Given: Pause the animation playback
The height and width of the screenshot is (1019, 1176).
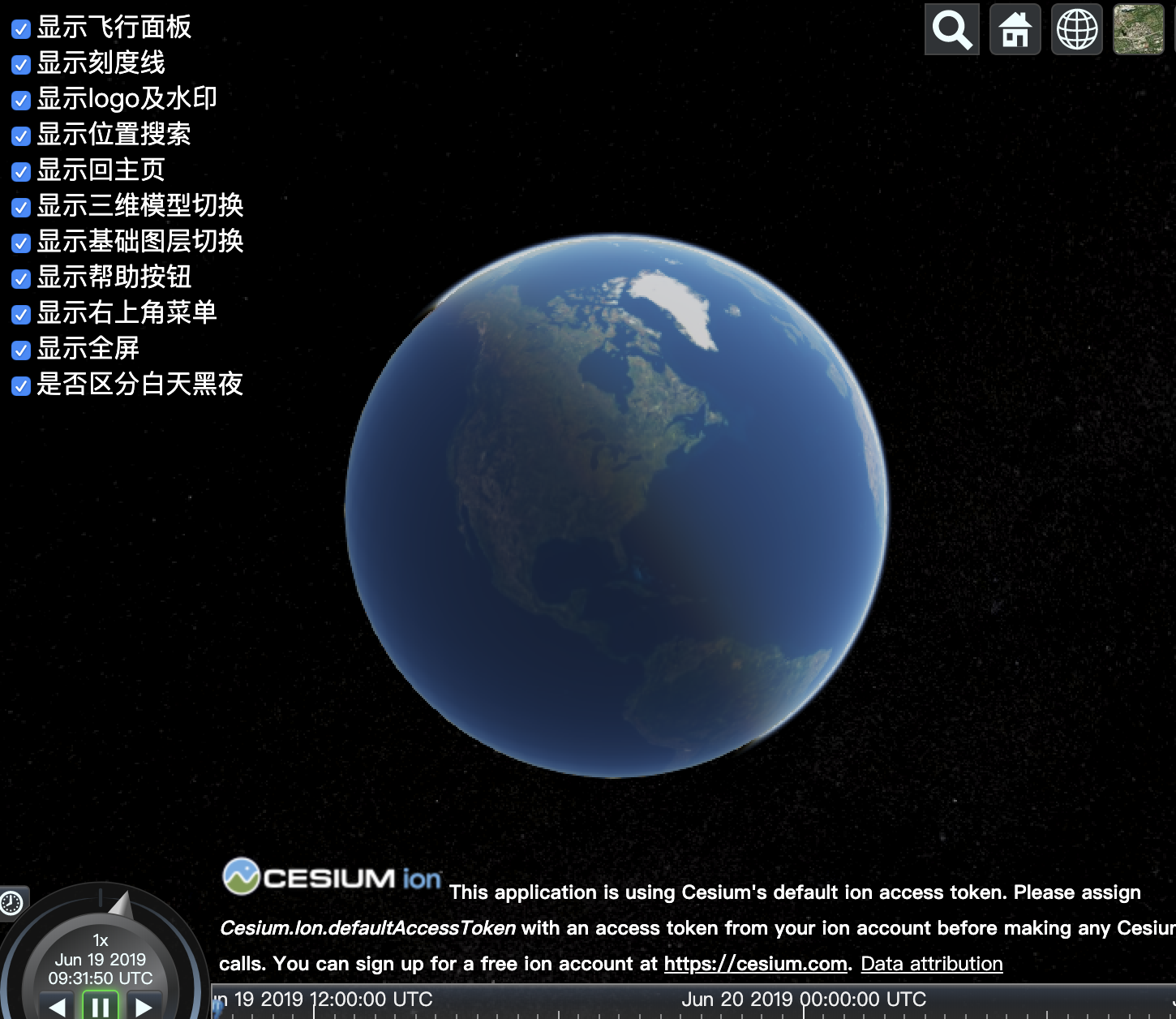Looking at the screenshot, I should (100, 1006).
